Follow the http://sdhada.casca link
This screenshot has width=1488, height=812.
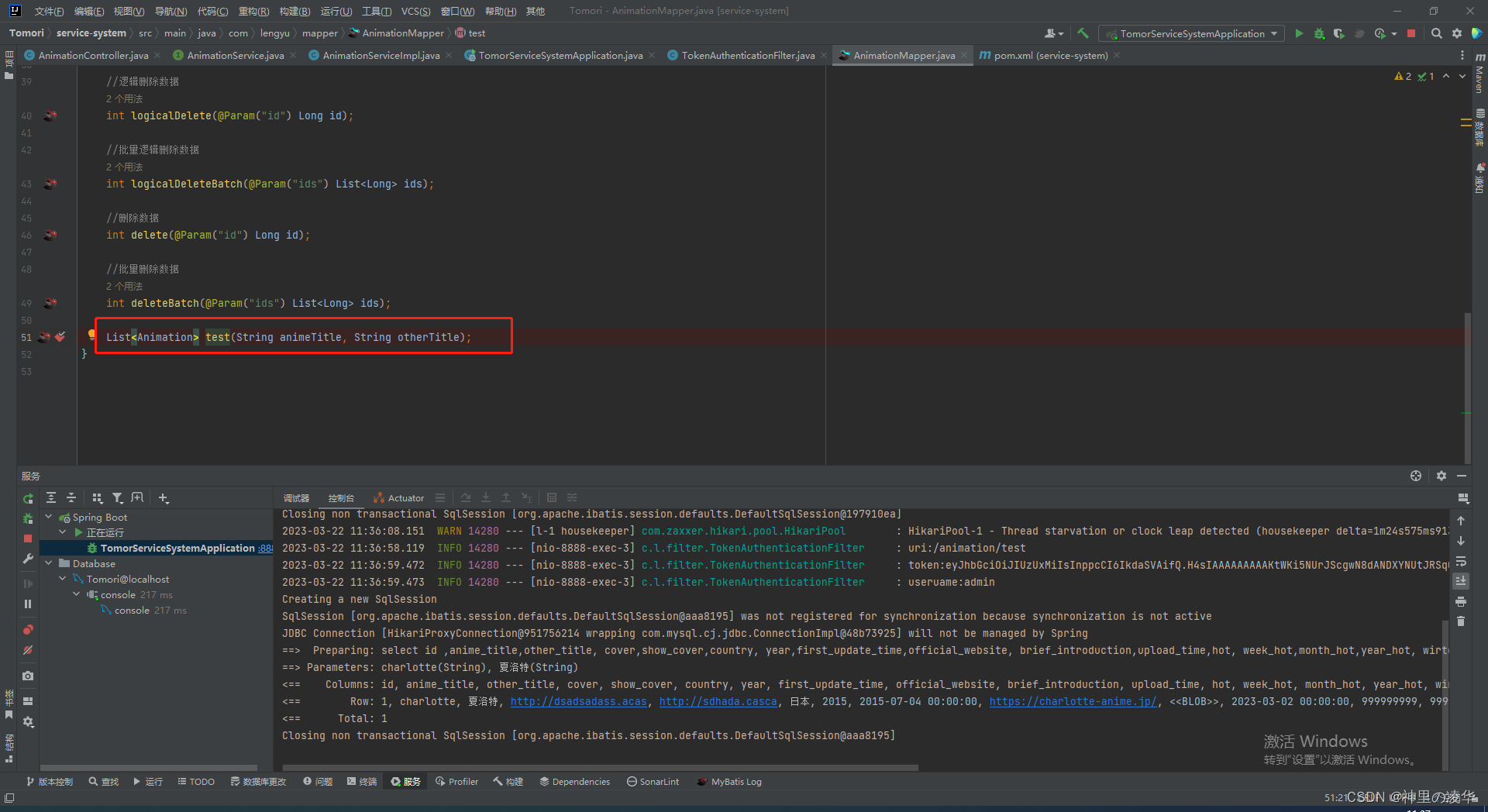(718, 701)
